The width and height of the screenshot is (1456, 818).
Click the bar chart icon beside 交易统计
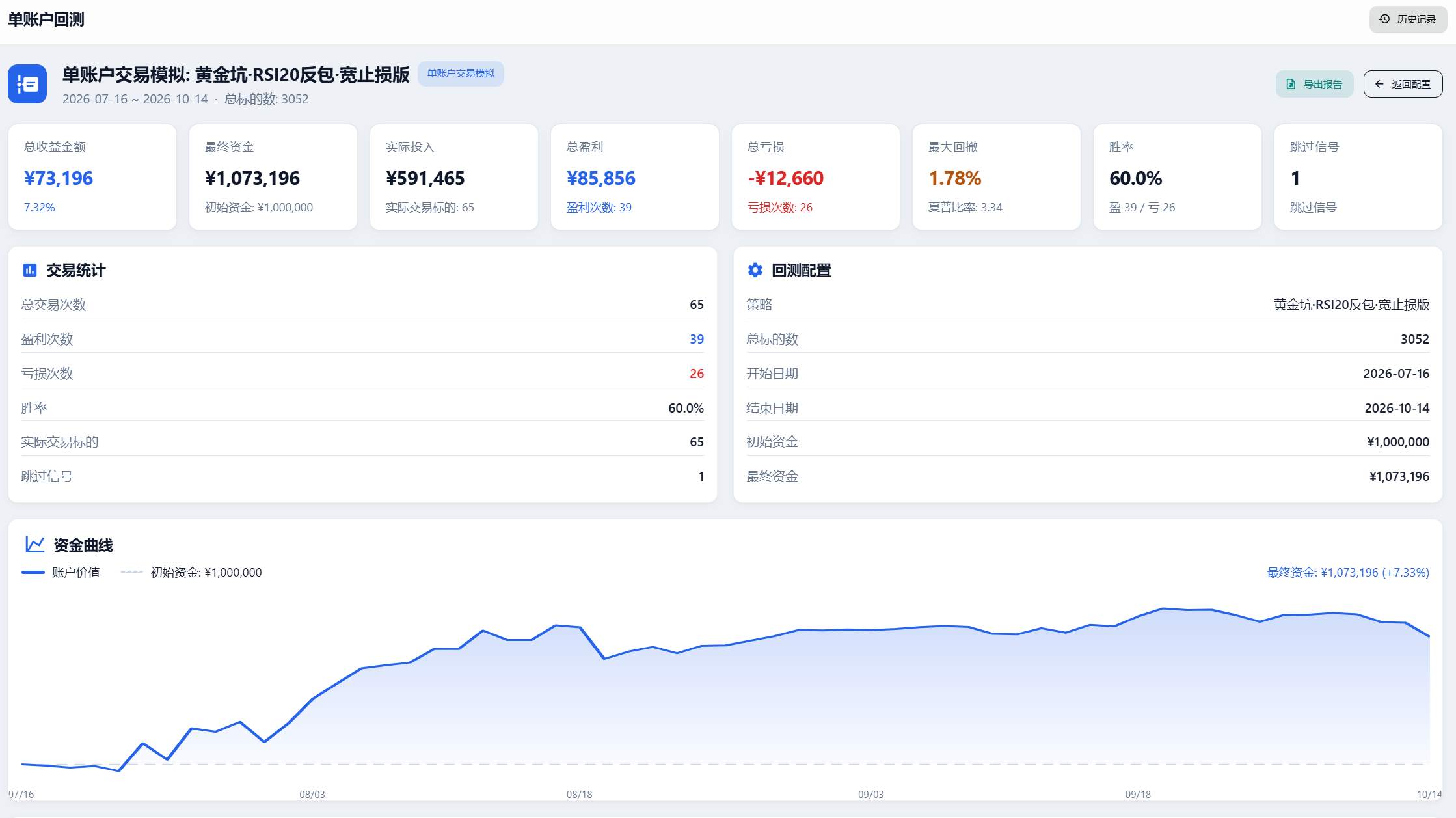click(30, 270)
